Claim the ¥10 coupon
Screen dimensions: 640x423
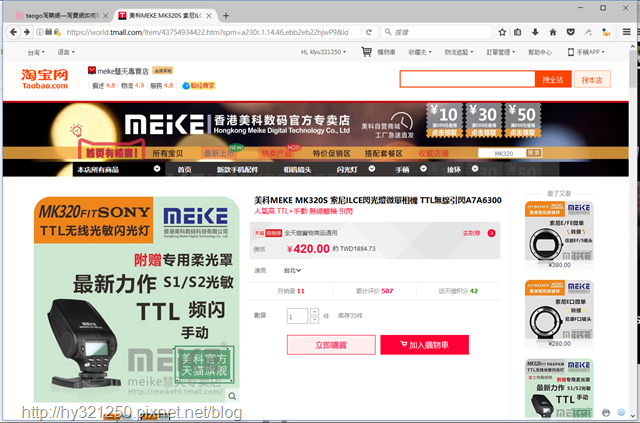tap(444, 120)
